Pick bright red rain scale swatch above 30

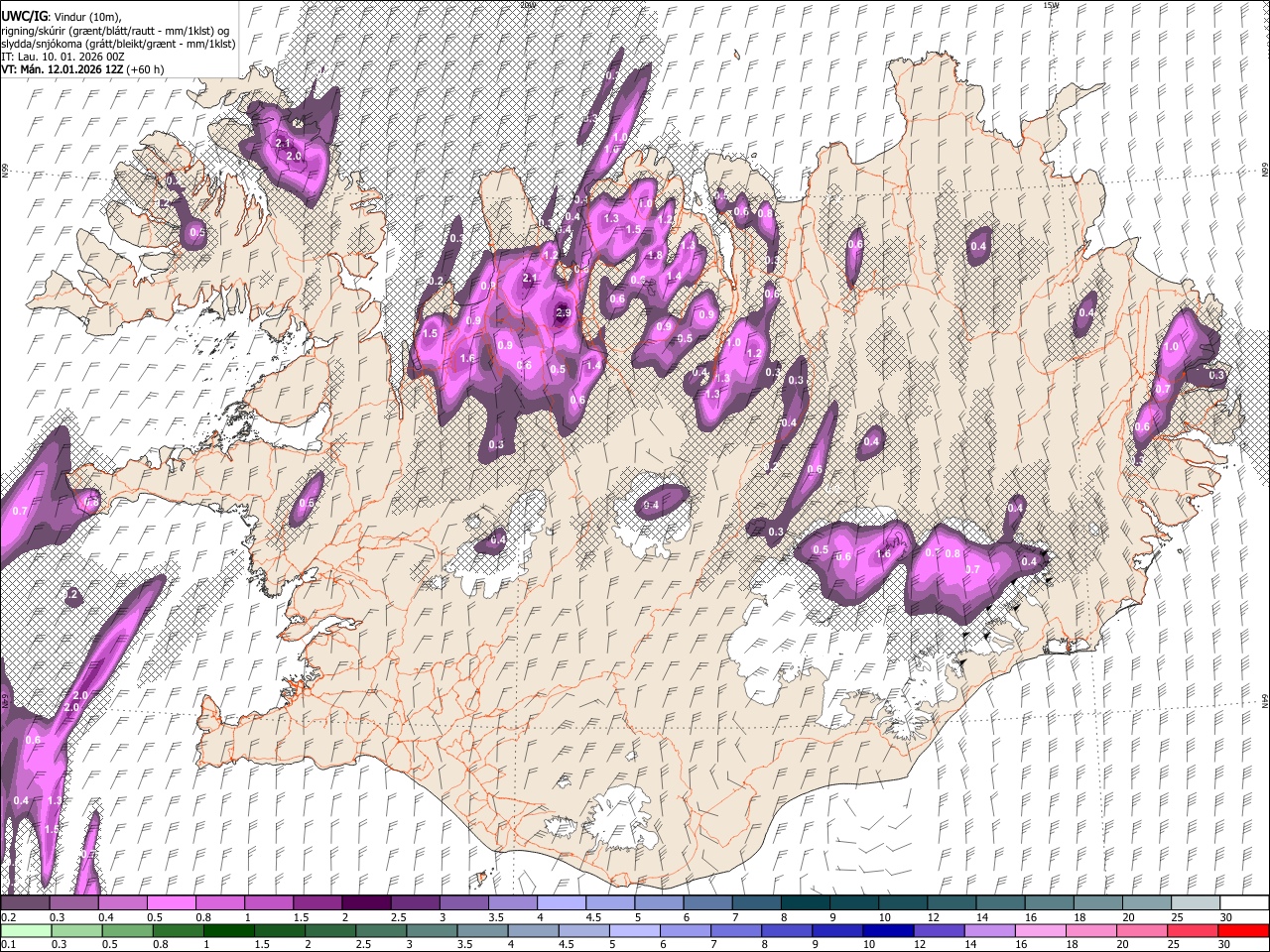tap(1244, 931)
